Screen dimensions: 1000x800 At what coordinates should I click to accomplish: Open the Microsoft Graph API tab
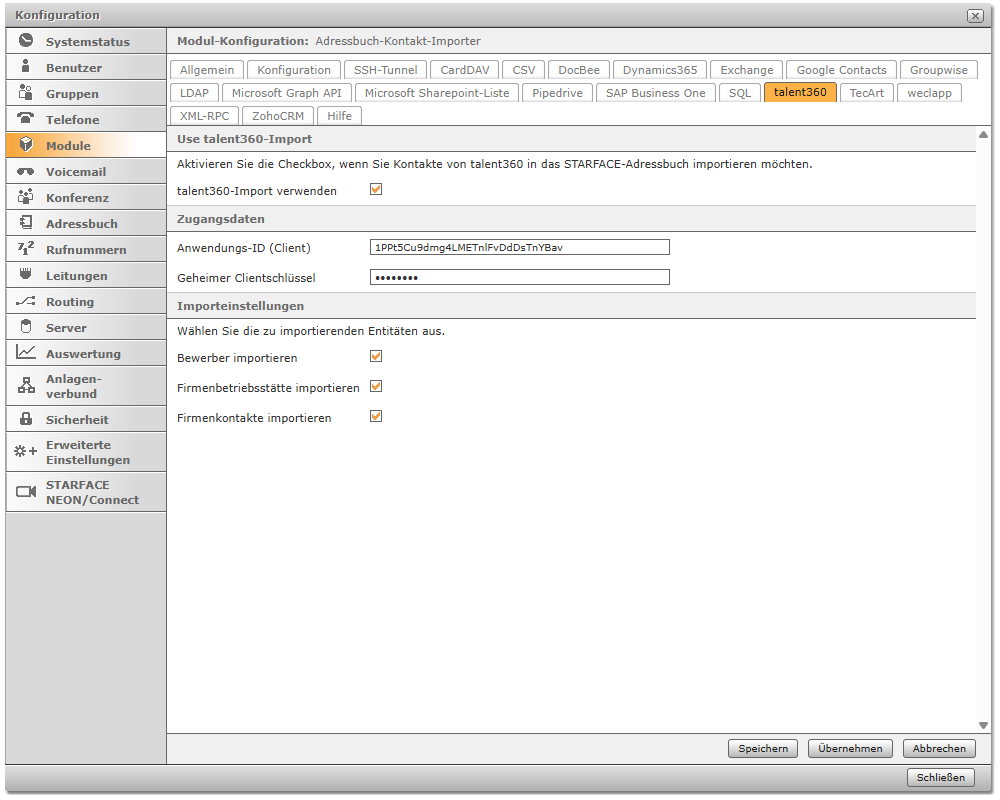tap(286, 93)
